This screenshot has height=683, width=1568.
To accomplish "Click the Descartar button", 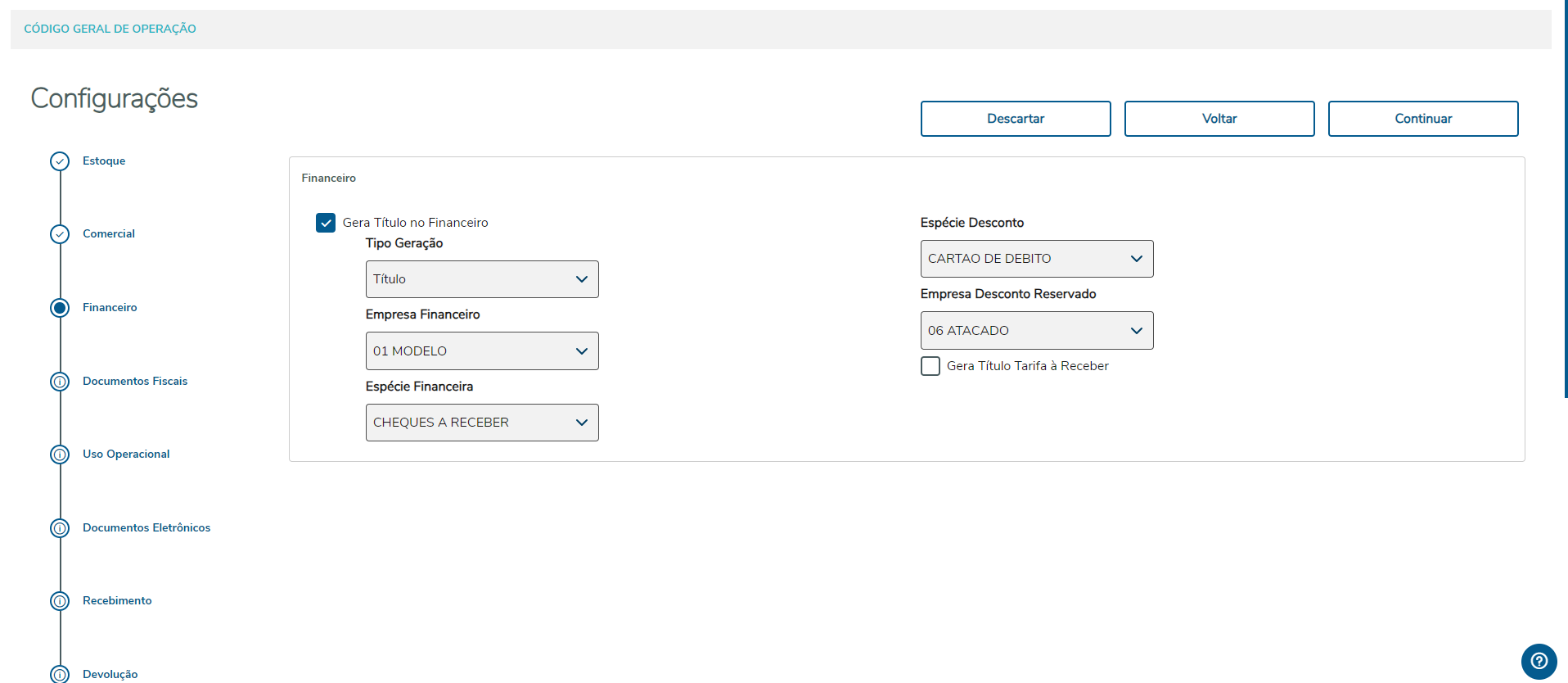I will pos(1016,119).
